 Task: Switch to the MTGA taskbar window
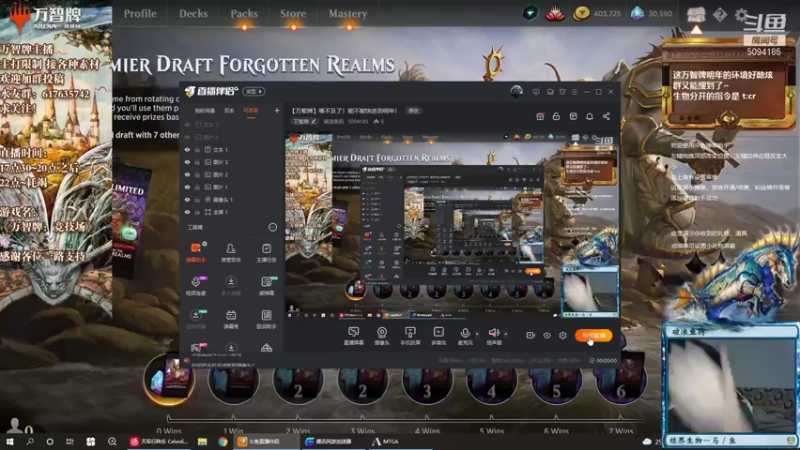pyautogui.click(x=386, y=441)
